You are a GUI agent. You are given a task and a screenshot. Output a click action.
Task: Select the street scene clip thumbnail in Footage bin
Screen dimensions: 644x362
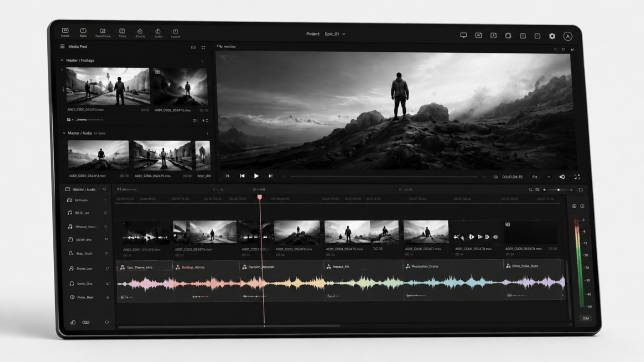coord(108,86)
